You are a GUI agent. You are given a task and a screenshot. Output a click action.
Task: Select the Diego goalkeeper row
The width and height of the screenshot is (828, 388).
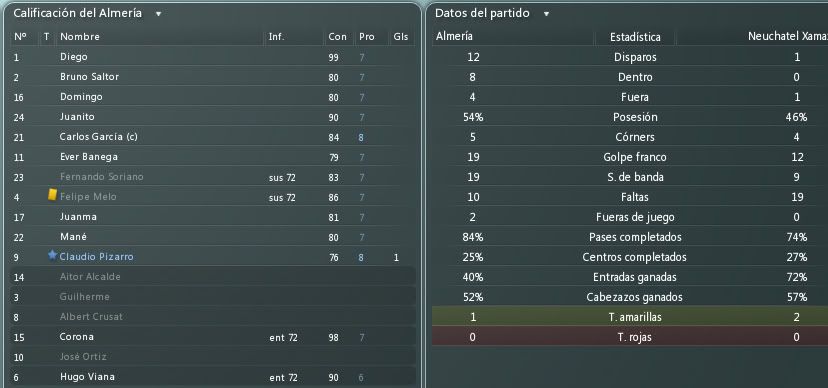point(212,56)
